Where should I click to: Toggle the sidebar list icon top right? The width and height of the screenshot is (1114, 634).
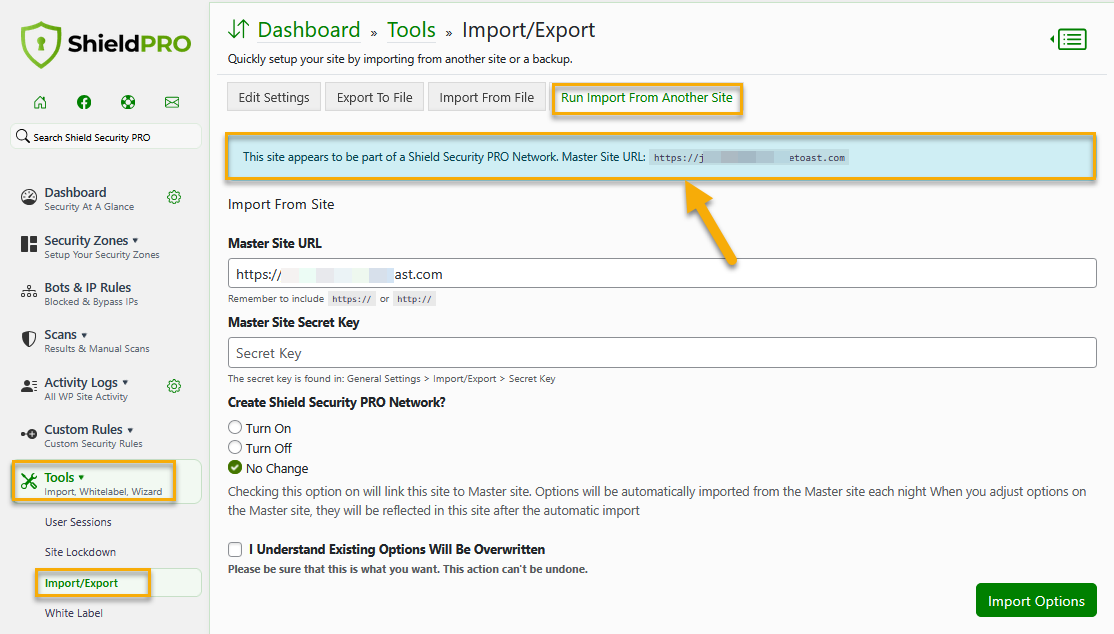tap(1069, 39)
